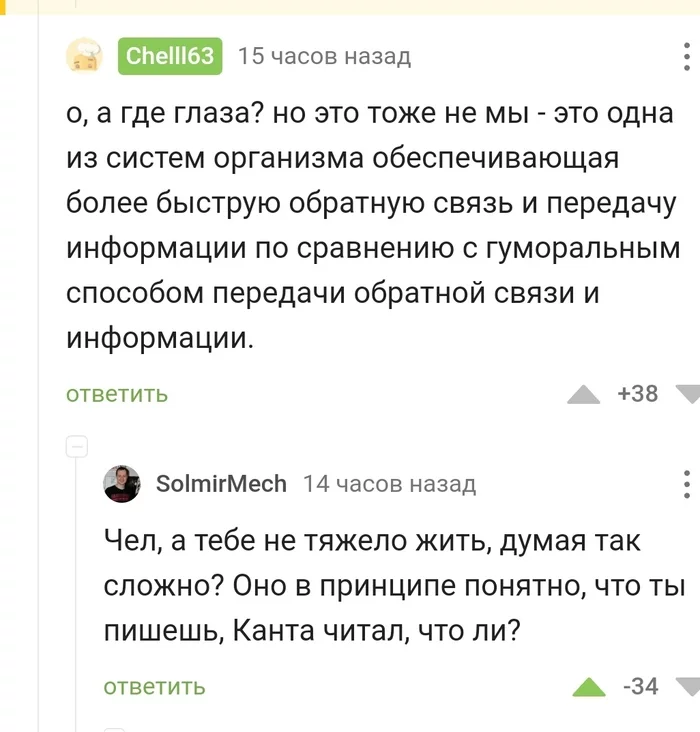Open the three-dot menu on Chelll63's comment
The height and width of the screenshot is (732, 700).
click(686, 56)
